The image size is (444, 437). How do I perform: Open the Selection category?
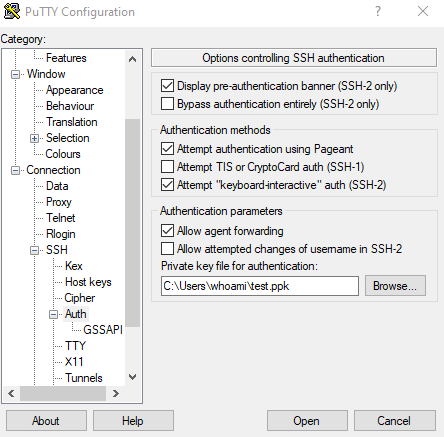click(x=68, y=138)
